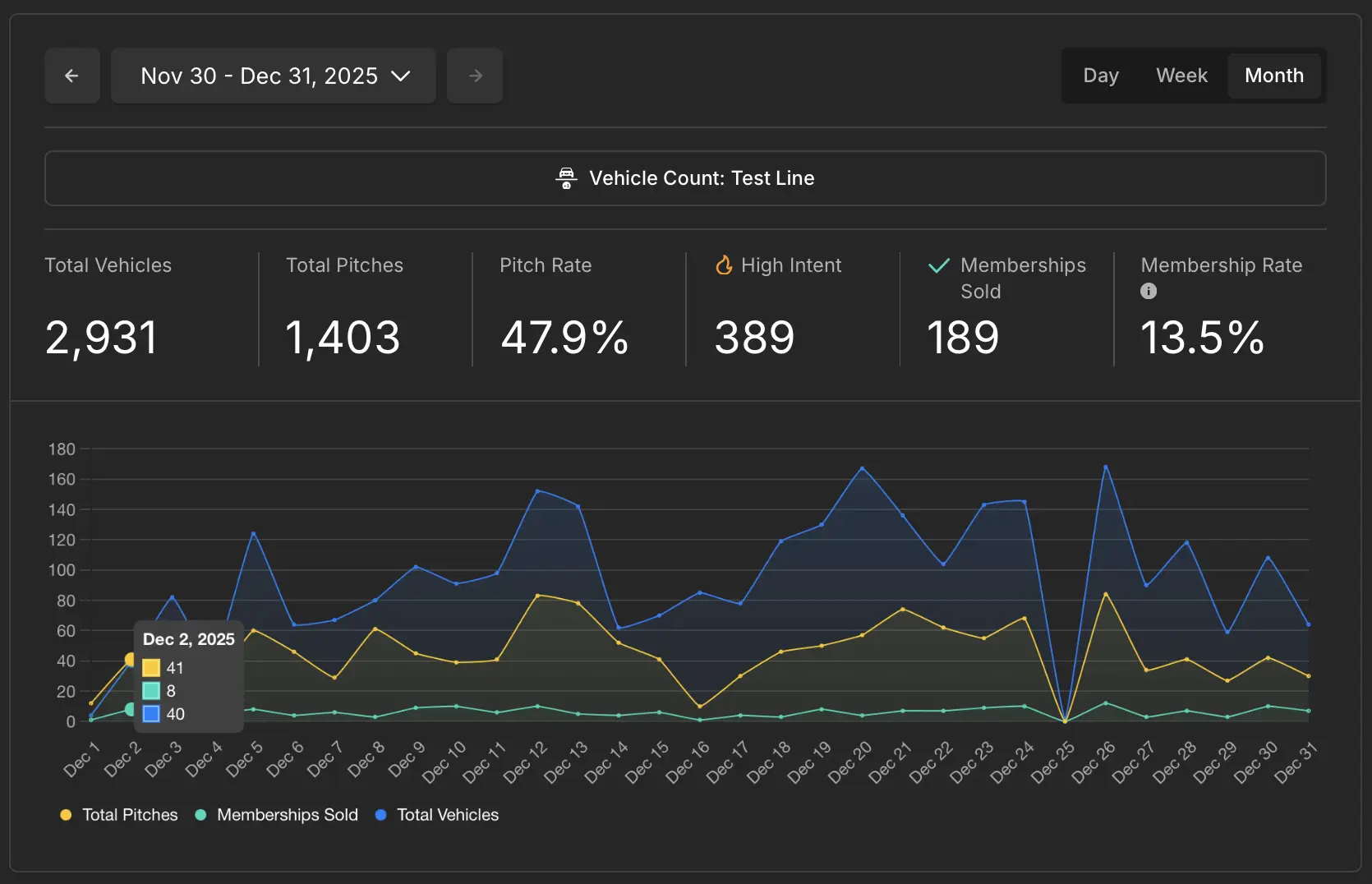Toggle the Total Vehicles series visibility
This screenshot has height=884, width=1372.
coord(437,815)
